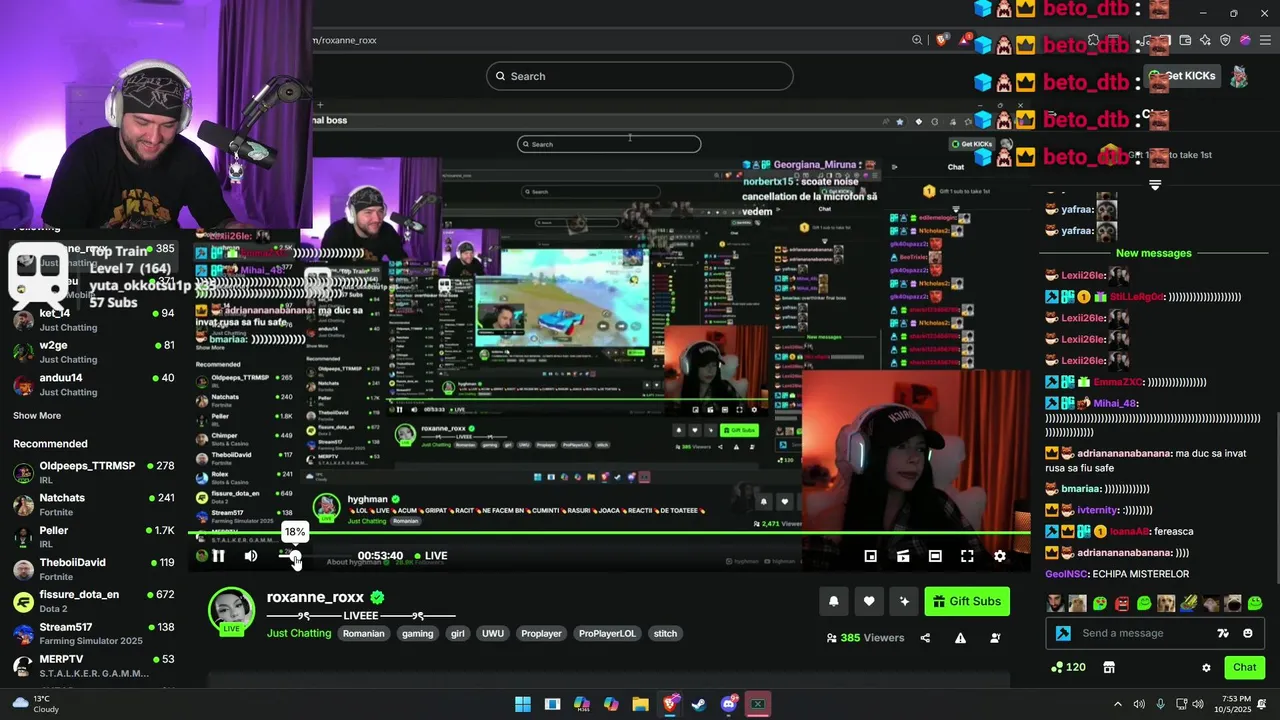Open the browser hamburger menu
The image size is (1280, 720).
pyautogui.click(x=1265, y=40)
